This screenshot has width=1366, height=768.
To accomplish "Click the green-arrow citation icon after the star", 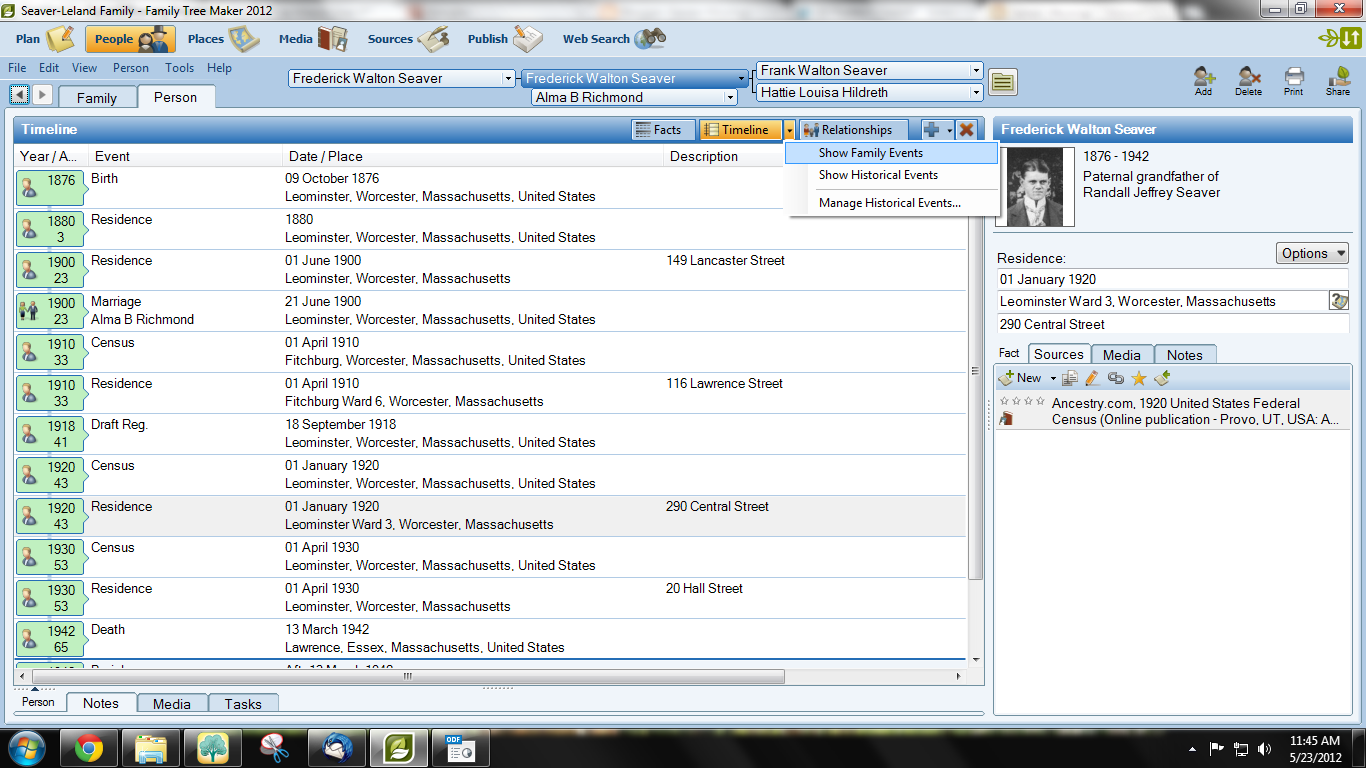I will click(1161, 378).
